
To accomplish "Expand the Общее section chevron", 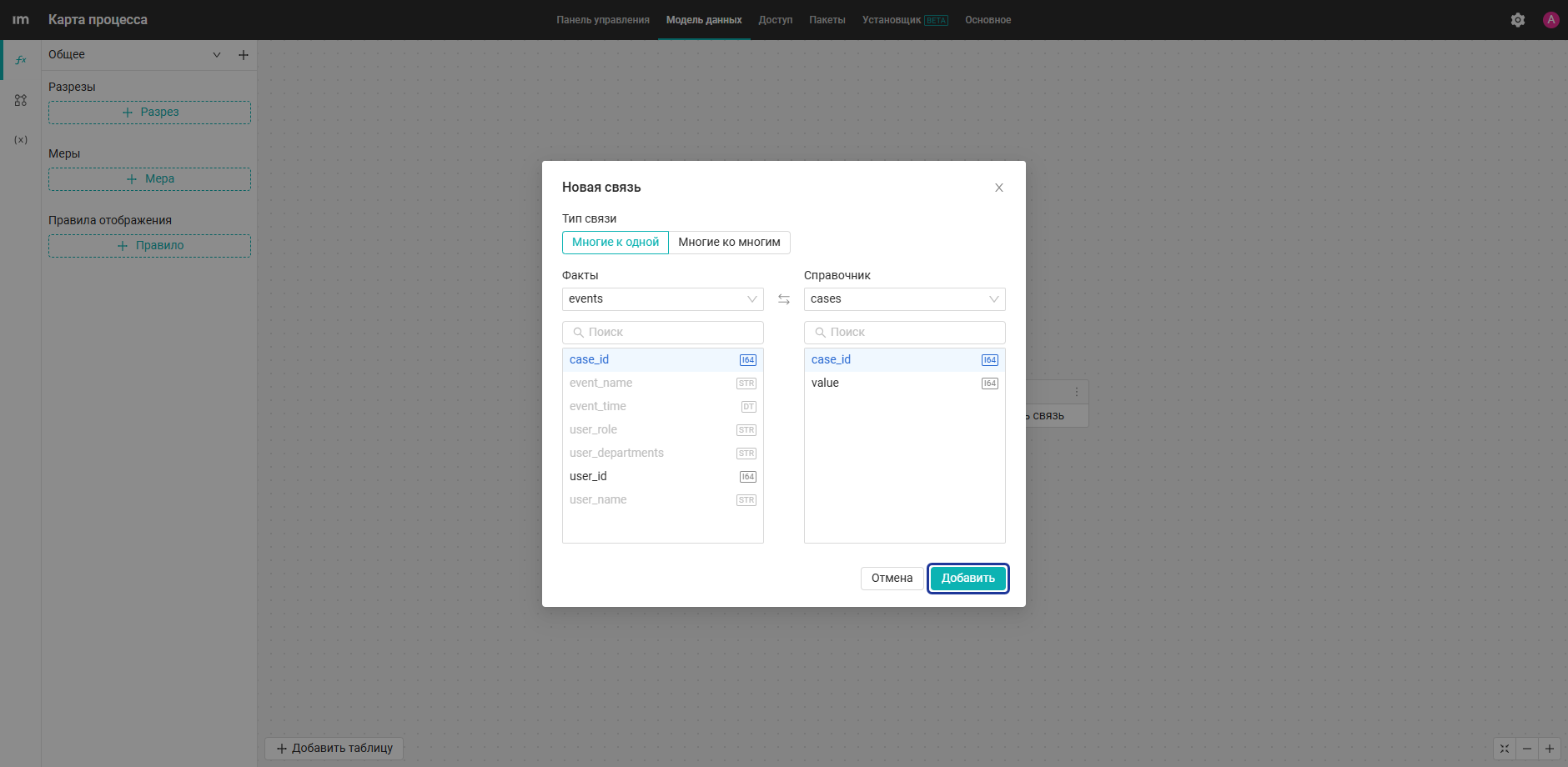I will (217, 55).
